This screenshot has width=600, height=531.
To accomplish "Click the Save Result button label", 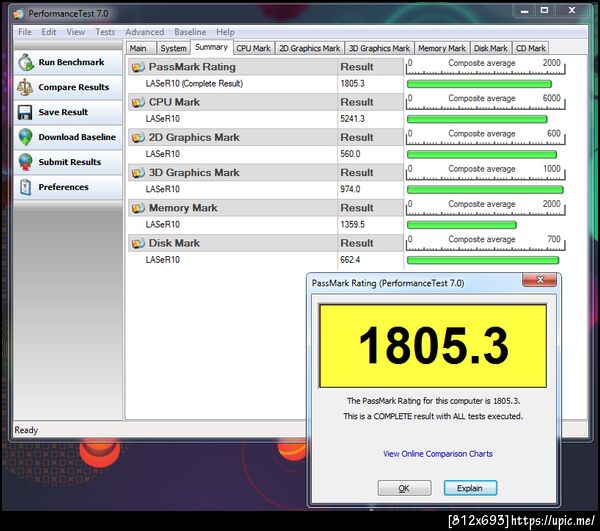I will tap(63, 112).
